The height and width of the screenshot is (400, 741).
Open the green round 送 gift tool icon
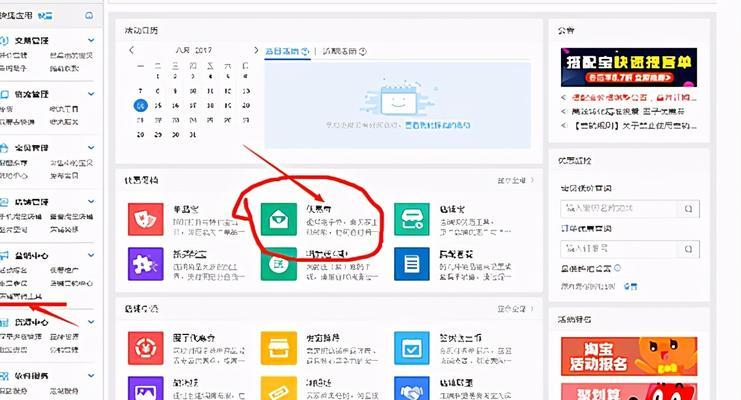(279, 264)
